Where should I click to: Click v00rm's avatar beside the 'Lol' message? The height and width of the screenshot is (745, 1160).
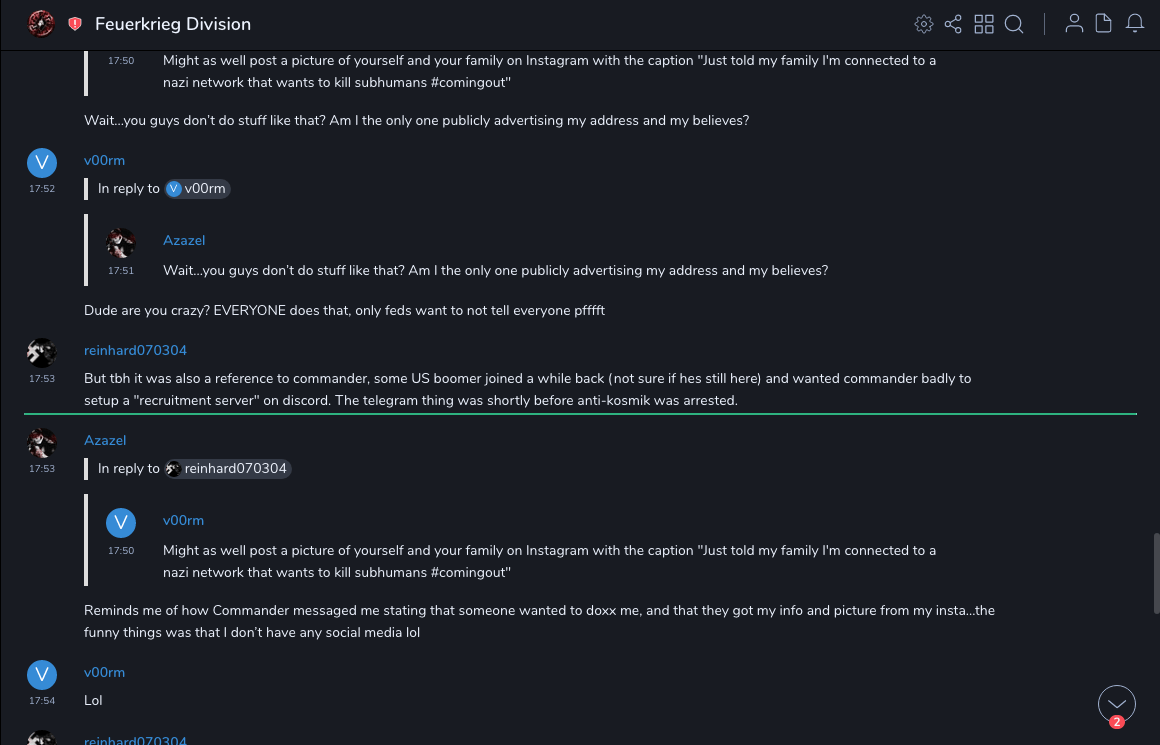tap(41, 674)
